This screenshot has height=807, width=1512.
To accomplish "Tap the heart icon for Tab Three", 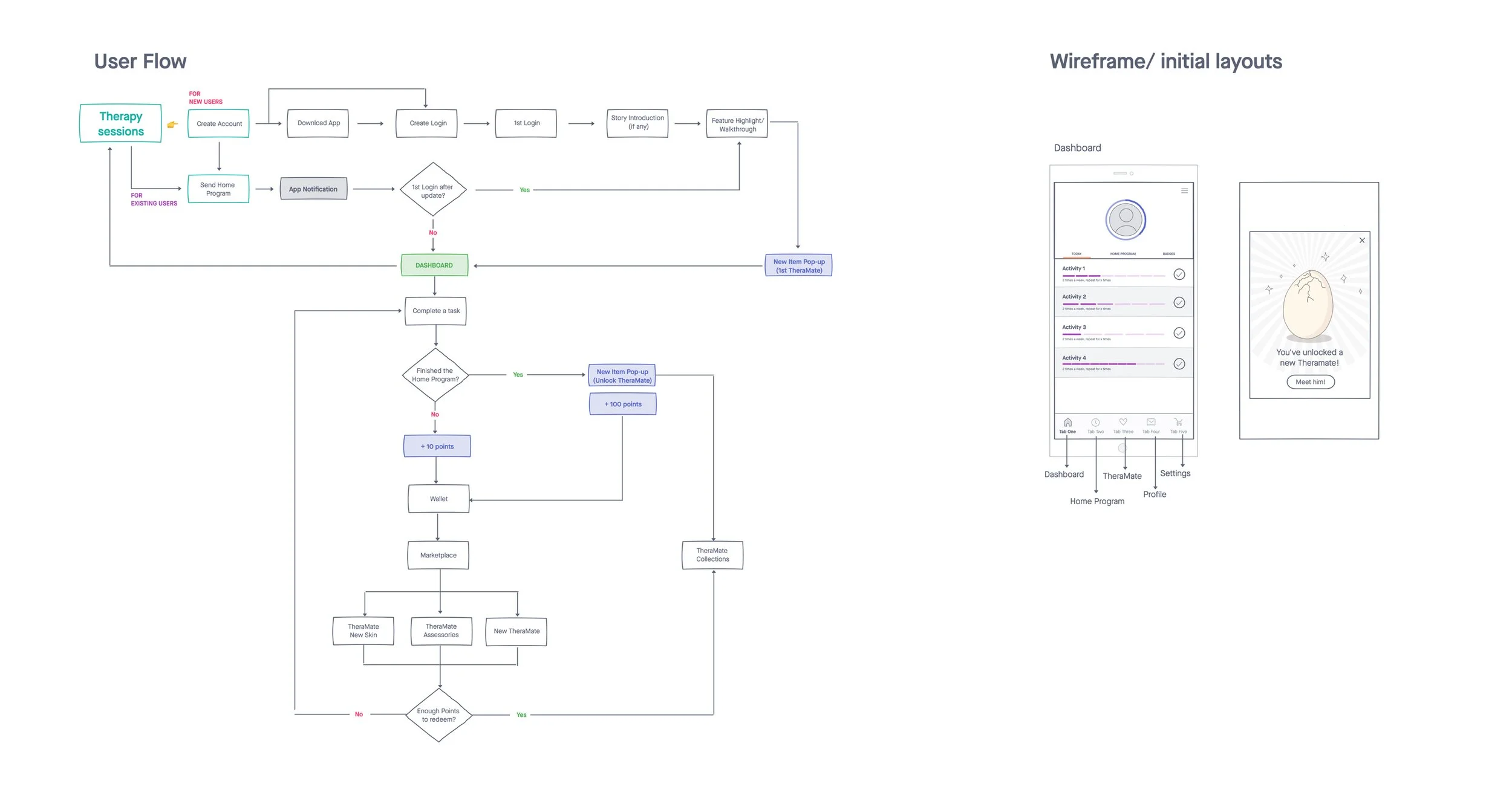I will tap(1123, 422).
